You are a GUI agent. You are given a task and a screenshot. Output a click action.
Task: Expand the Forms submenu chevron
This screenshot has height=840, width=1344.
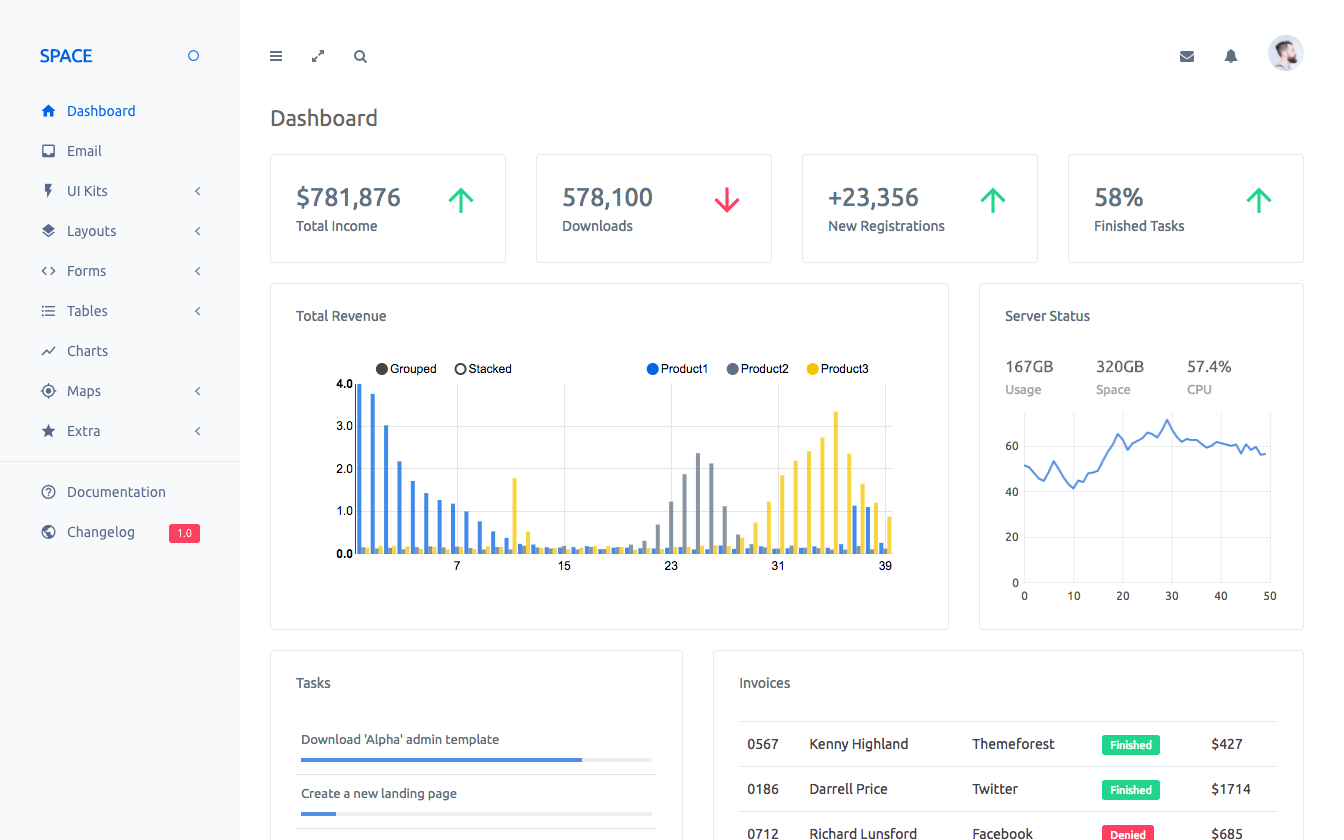click(x=198, y=271)
